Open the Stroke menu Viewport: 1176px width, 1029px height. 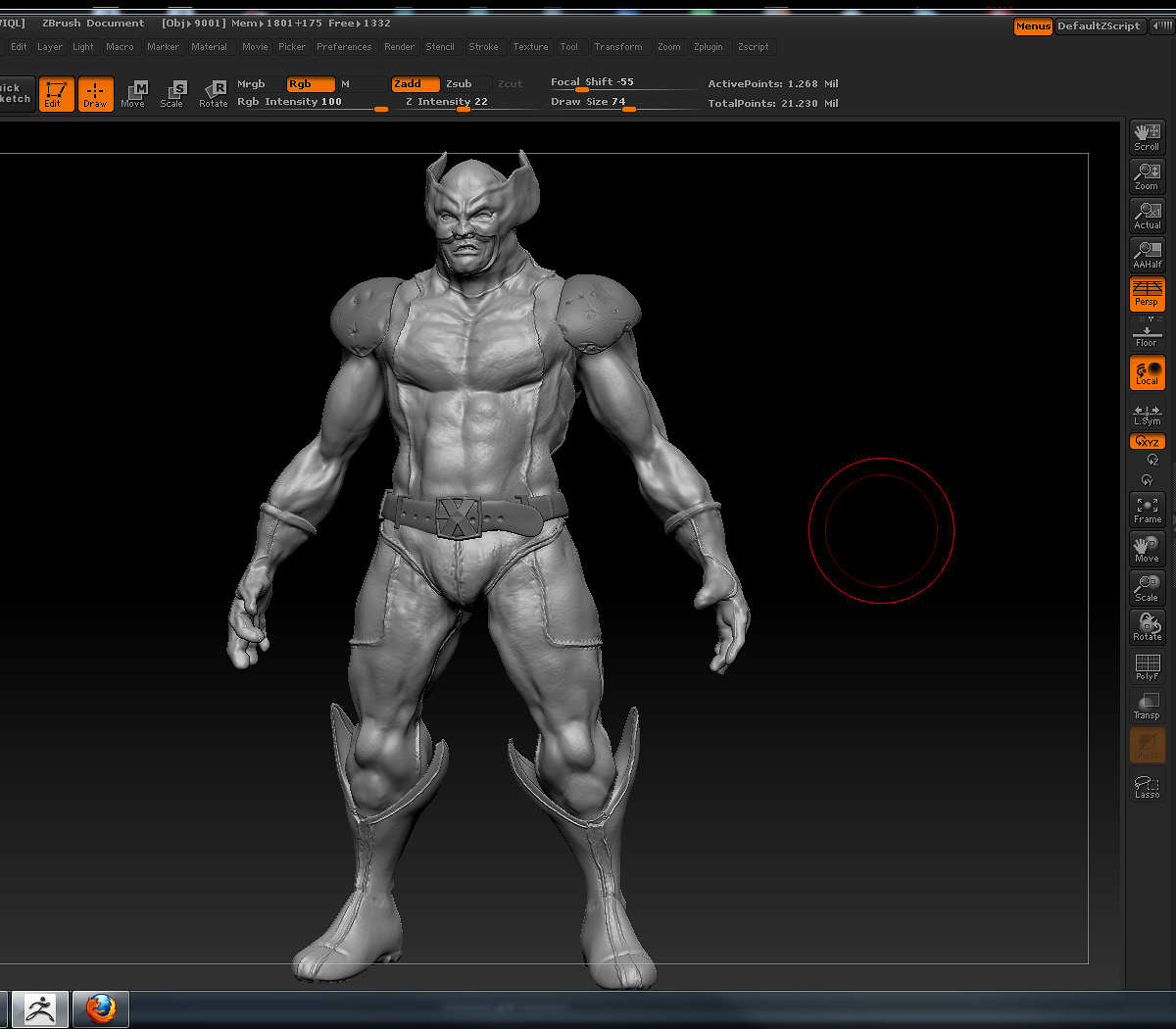(483, 47)
